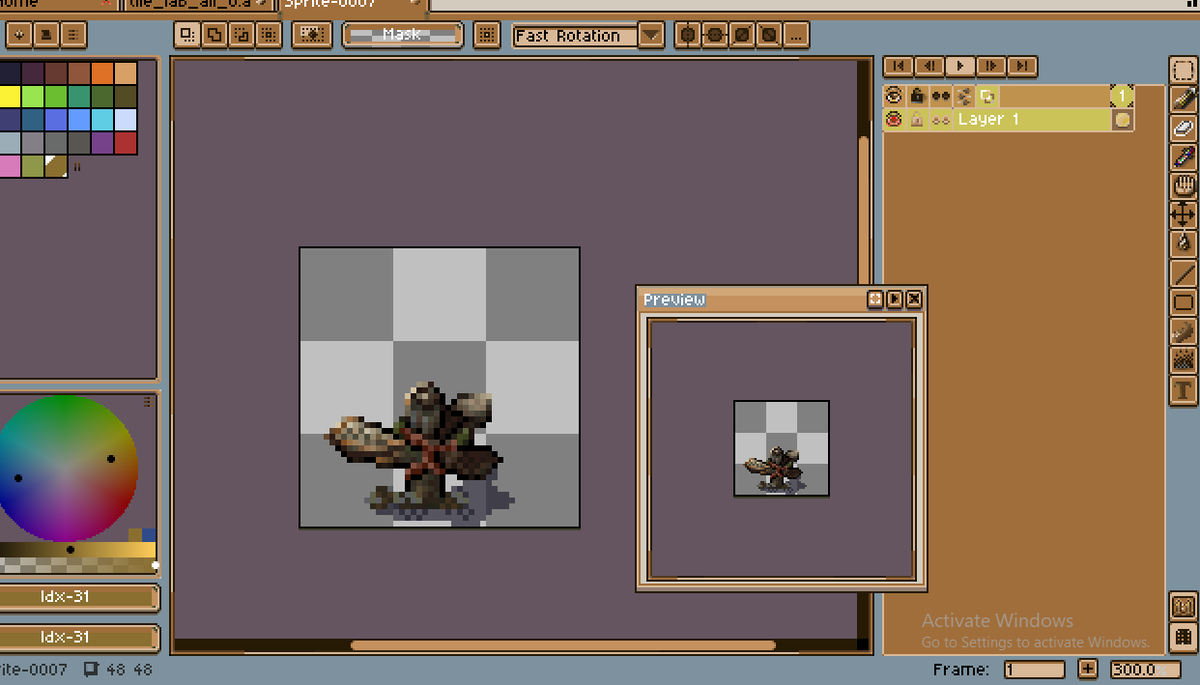
Task: Select the Hand tool
Action: click(x=1184, y=186)
